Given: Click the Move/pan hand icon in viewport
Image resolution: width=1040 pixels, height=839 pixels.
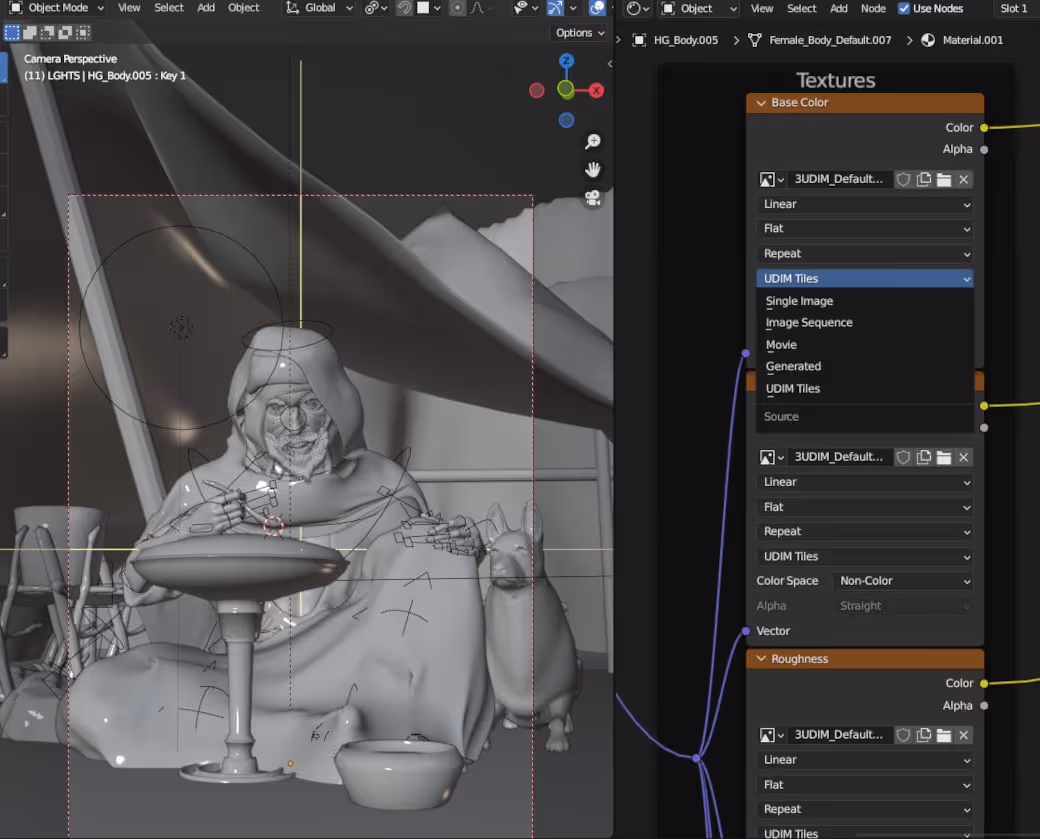Looking at the screenshot, I should pos(593,170).
